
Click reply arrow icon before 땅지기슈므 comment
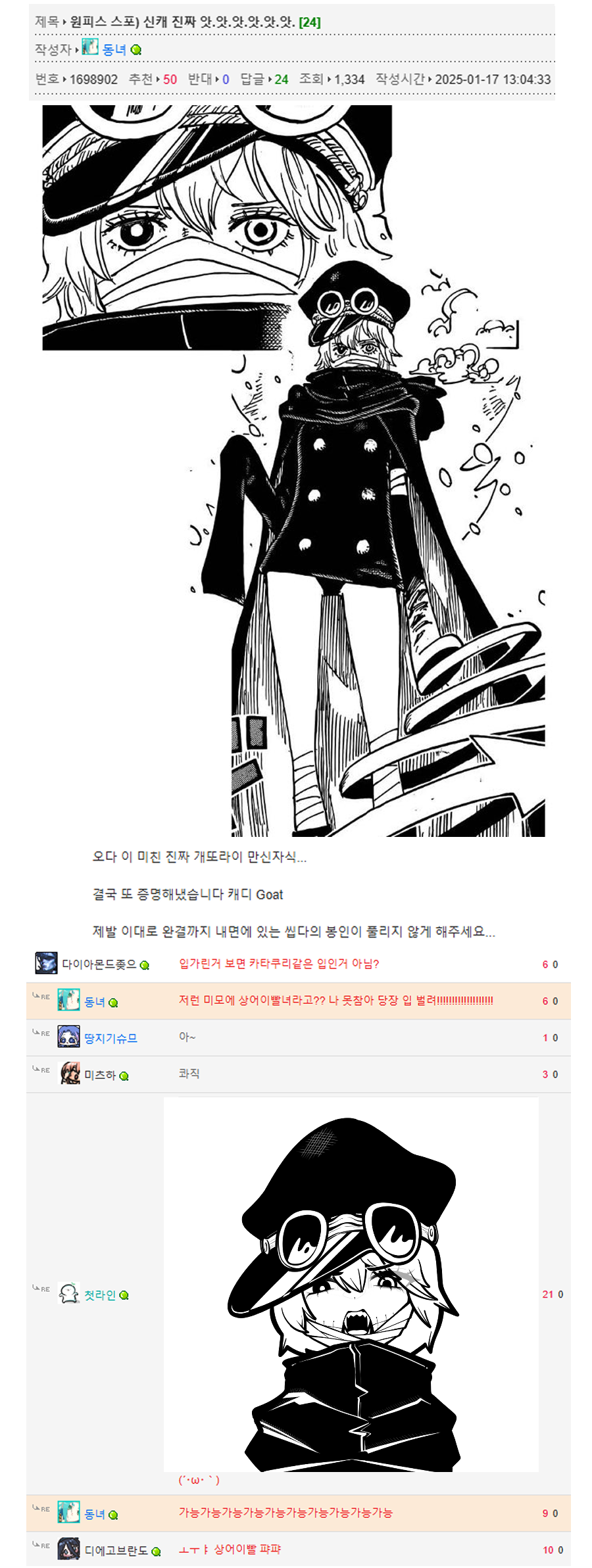tap(41, 1033)
